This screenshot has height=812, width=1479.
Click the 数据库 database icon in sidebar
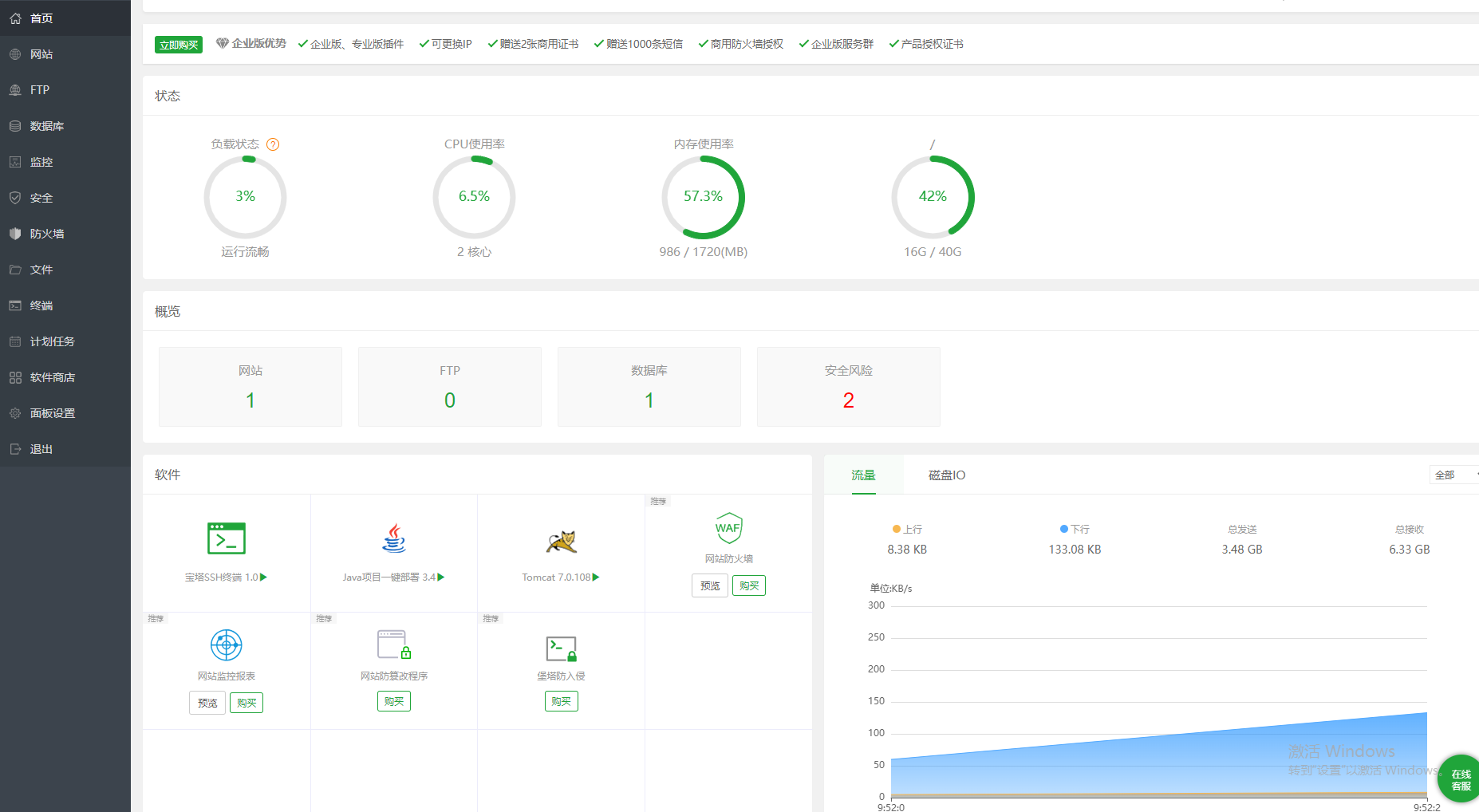(x=15, y=126)
